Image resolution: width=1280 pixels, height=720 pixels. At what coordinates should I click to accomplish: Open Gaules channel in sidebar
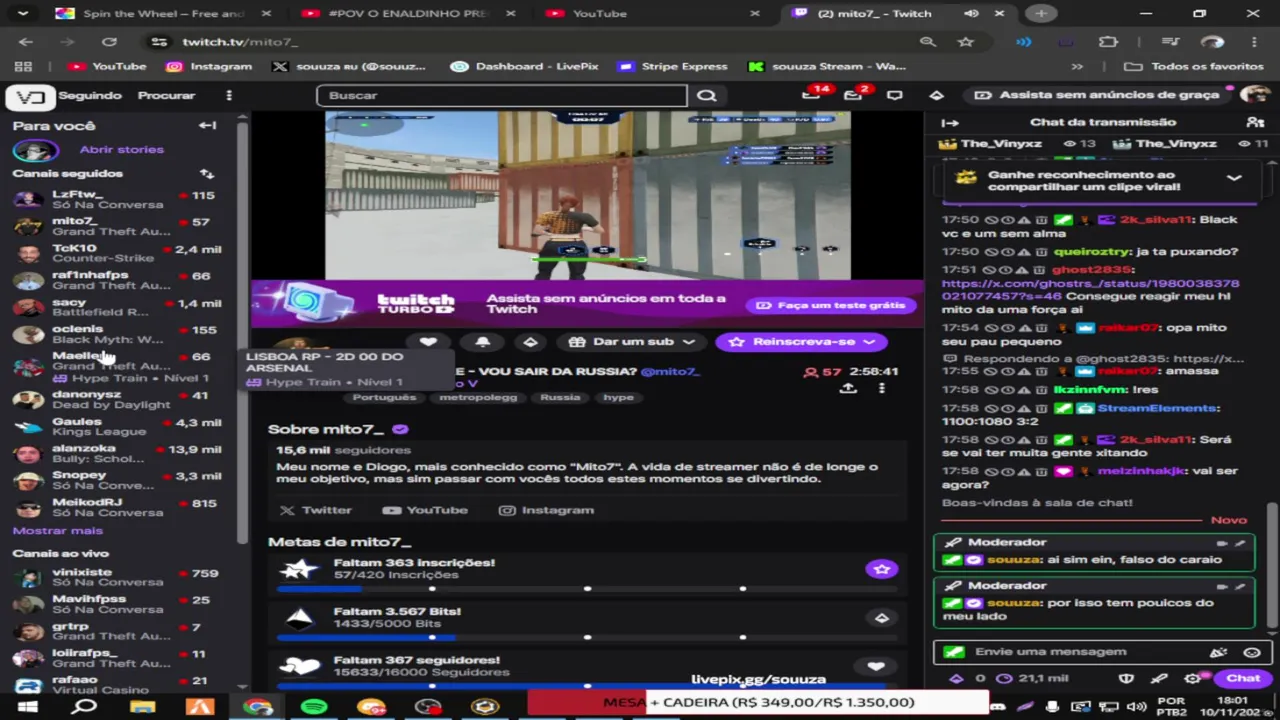coord(116,427)
